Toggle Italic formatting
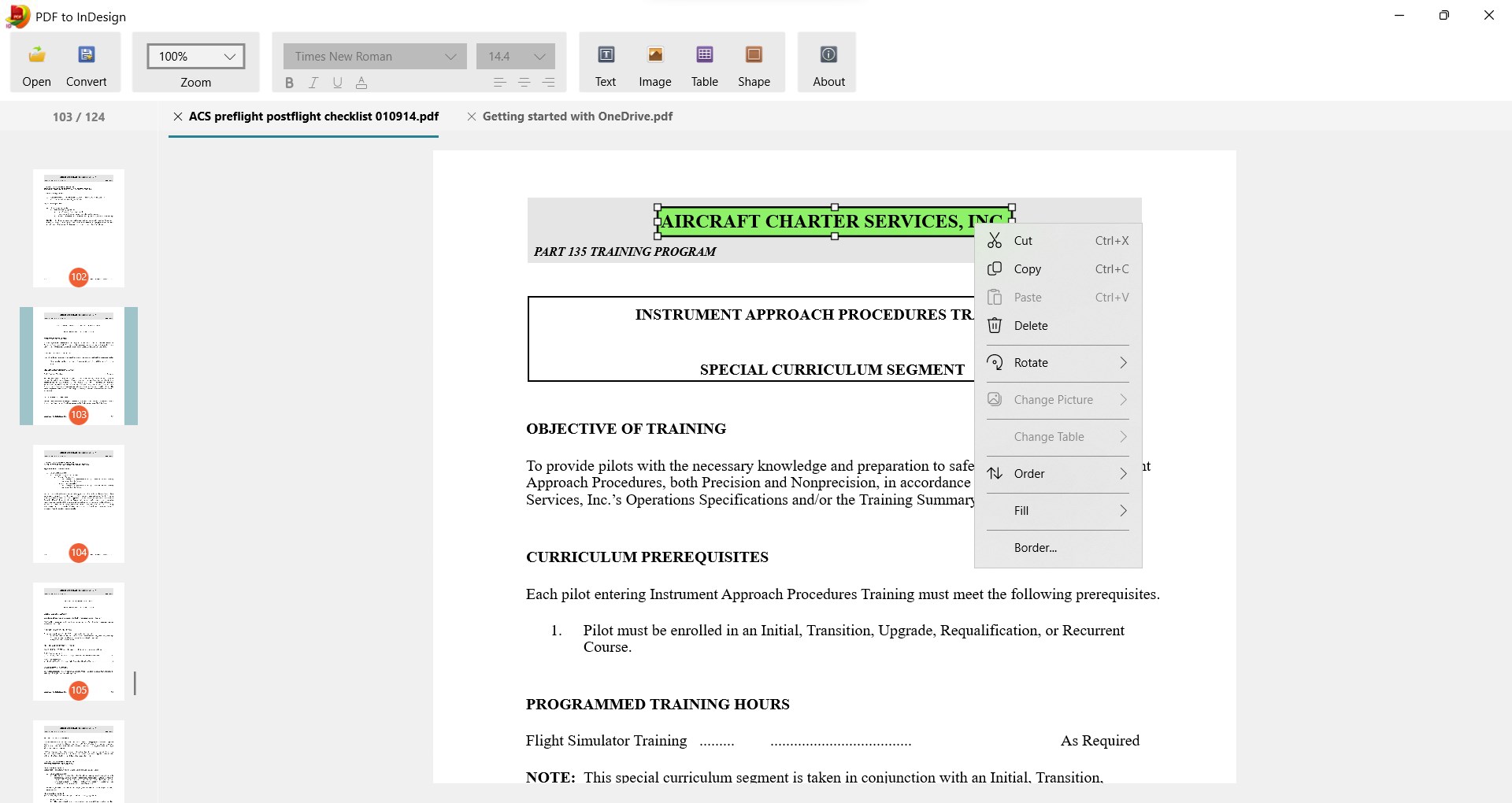 tap(313, 83)
